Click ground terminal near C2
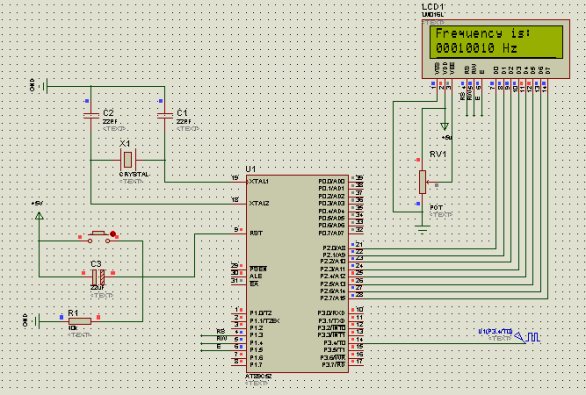The image size is (586, 395). coord(44,87)
